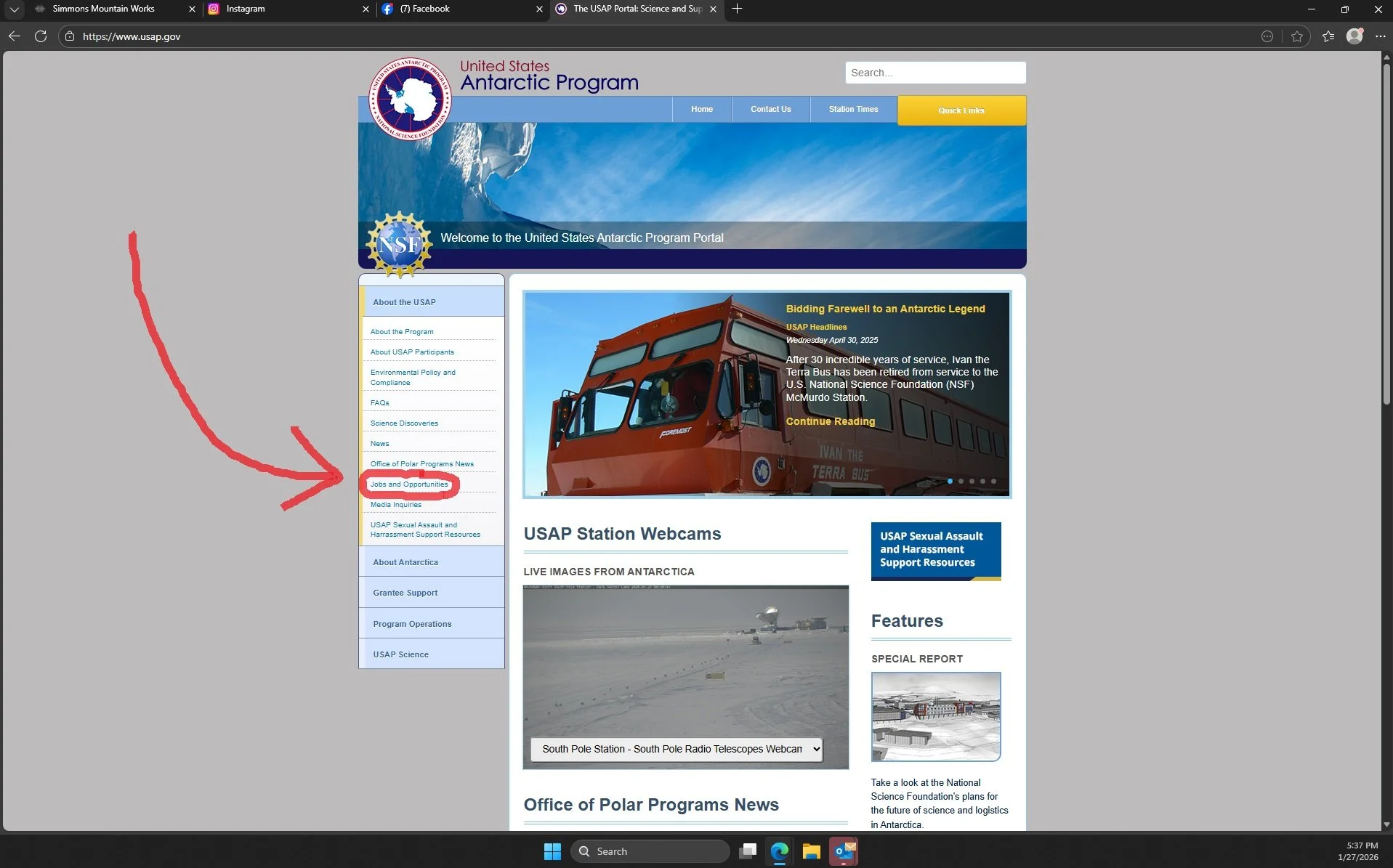1393x868 pixels.
Task: Open the News sidebar link
Action: [379, 443]
